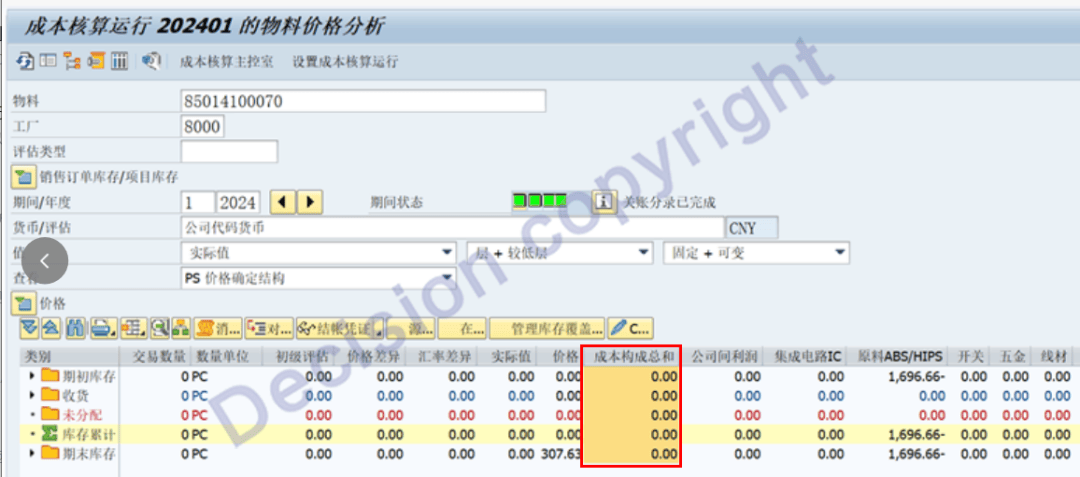This screenshot has height=477, width=1080.
Task: Click the print icon in list toolbar
Action: (x=101, y=327)
